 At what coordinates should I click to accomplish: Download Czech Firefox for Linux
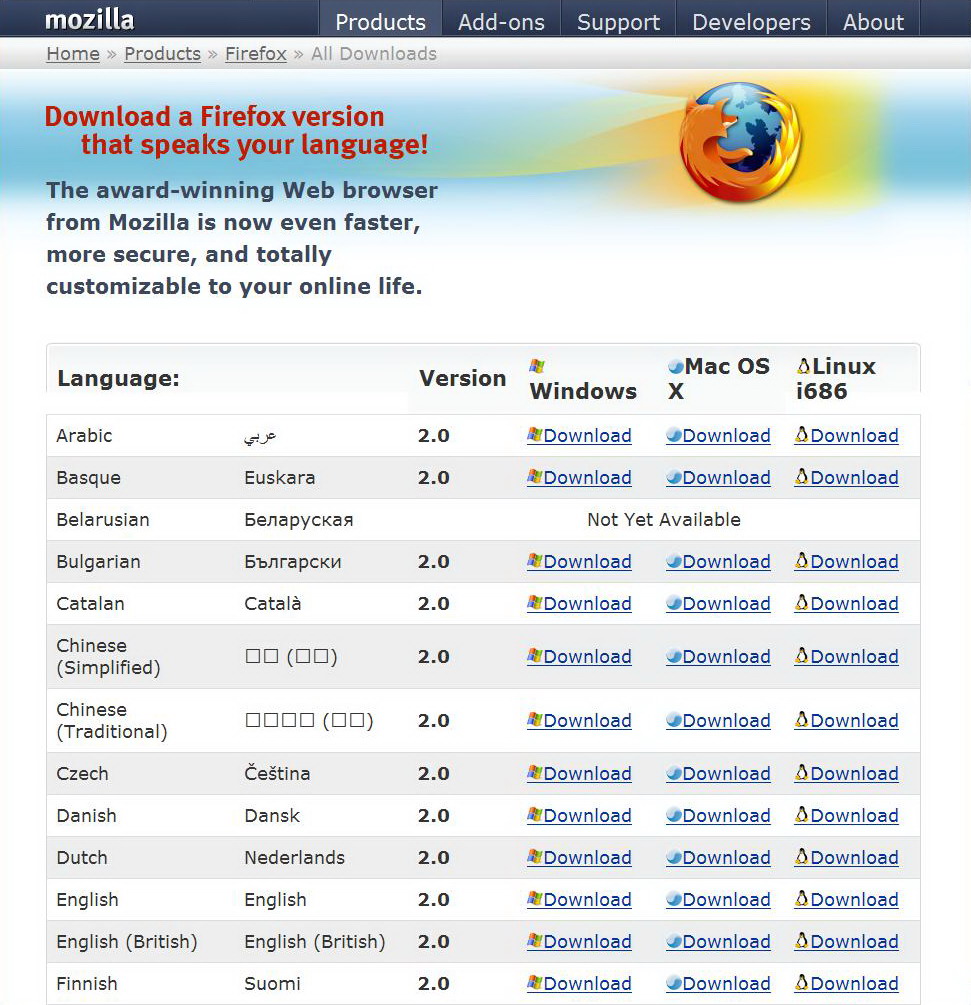(x=847, y=774)
